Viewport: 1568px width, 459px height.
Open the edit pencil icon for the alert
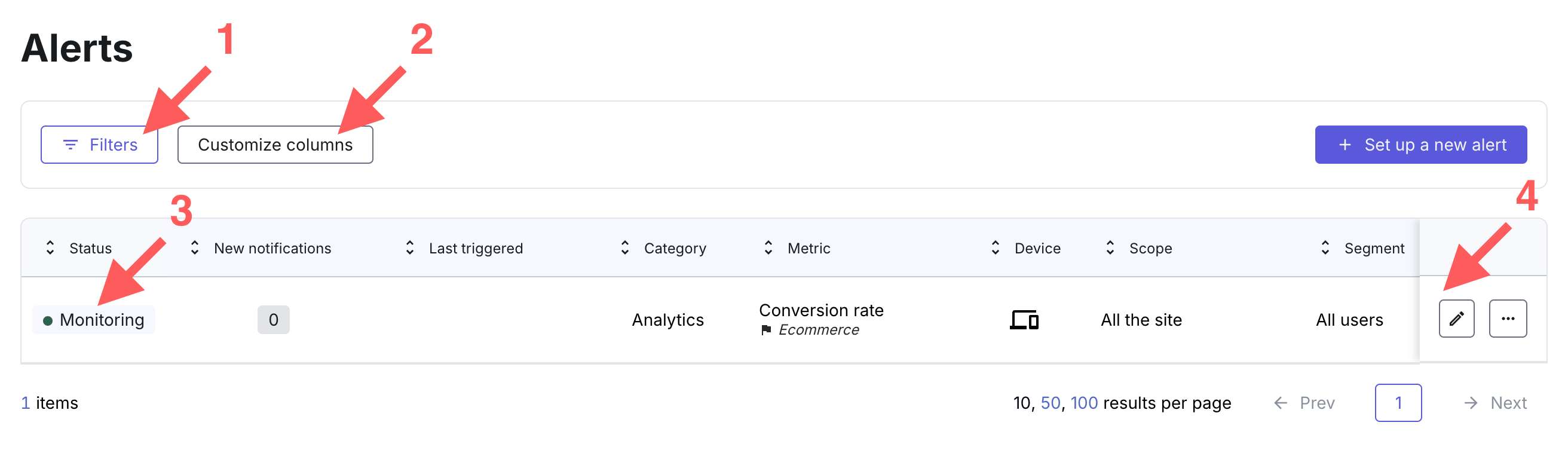tap(1457, 319)
